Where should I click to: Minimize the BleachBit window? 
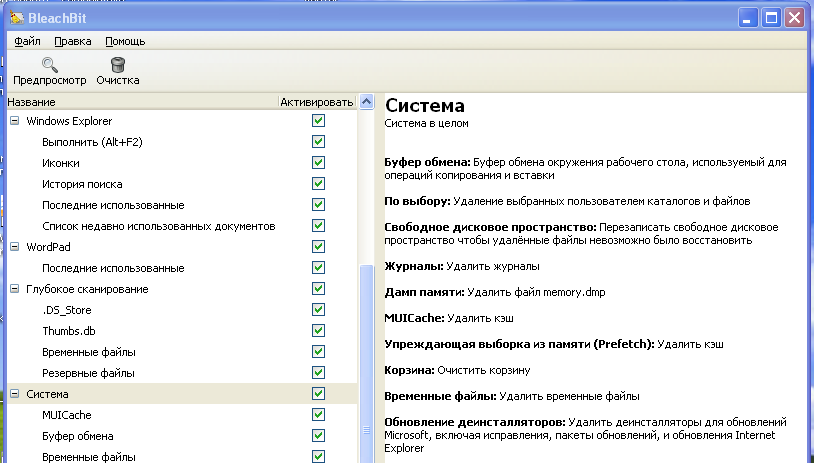tap(748, 18)
